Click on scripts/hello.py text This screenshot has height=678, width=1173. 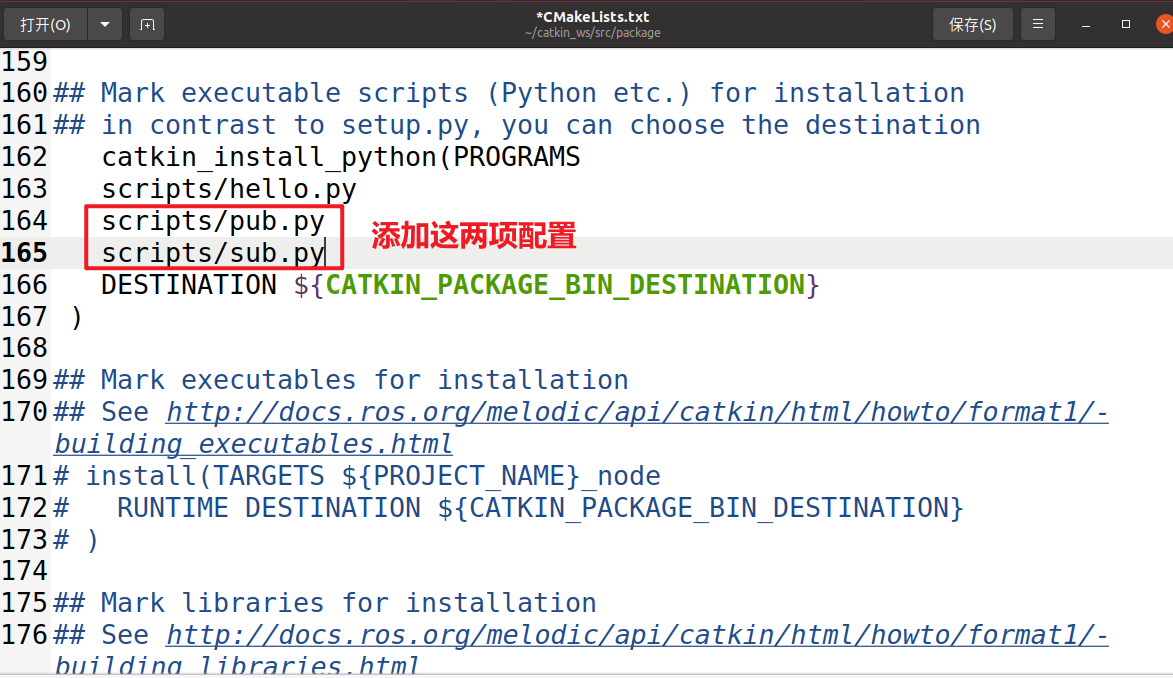[x=228, y=189]
